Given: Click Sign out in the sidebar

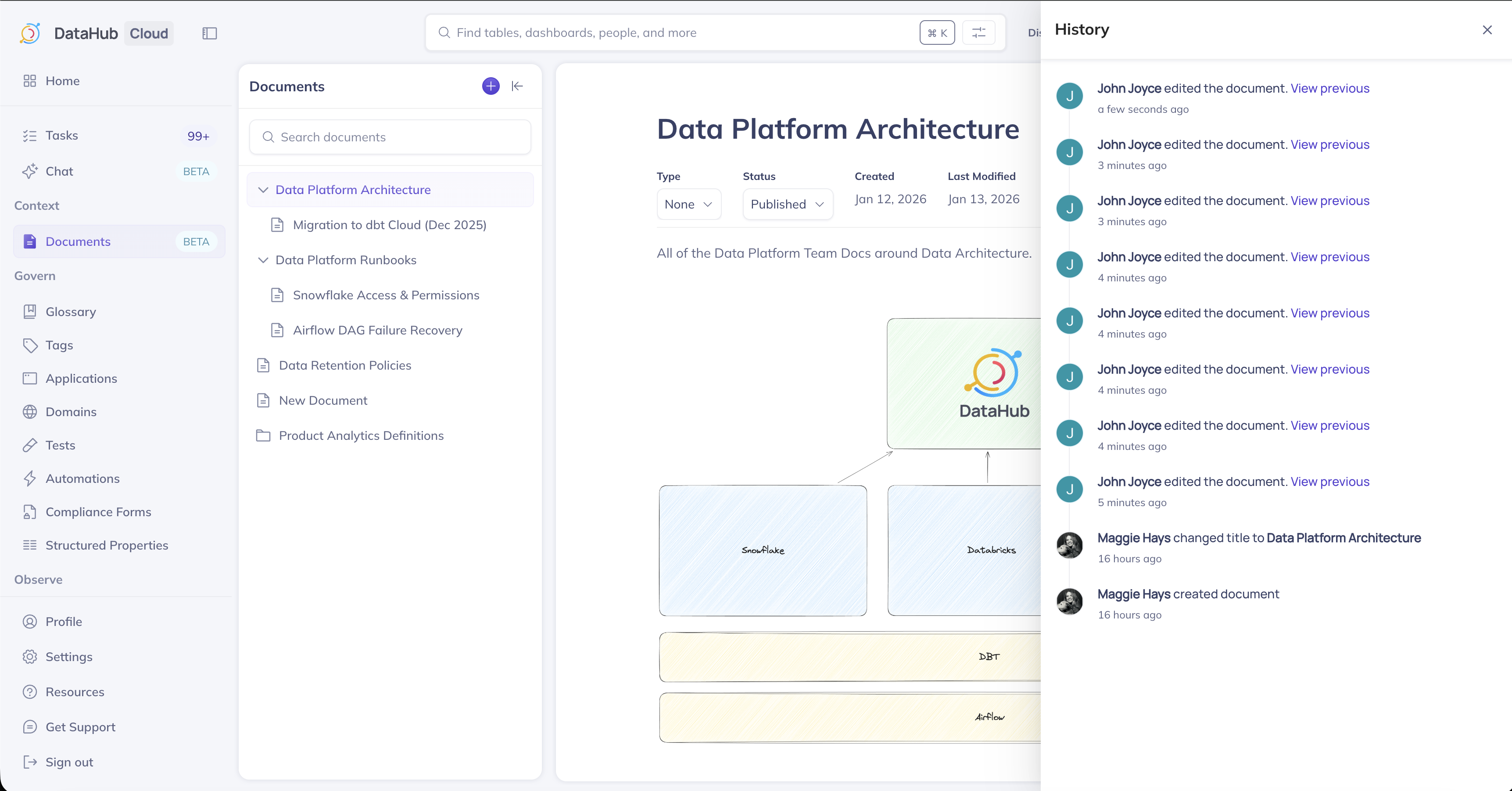Looking at the screenshot, I should point(69,762).
